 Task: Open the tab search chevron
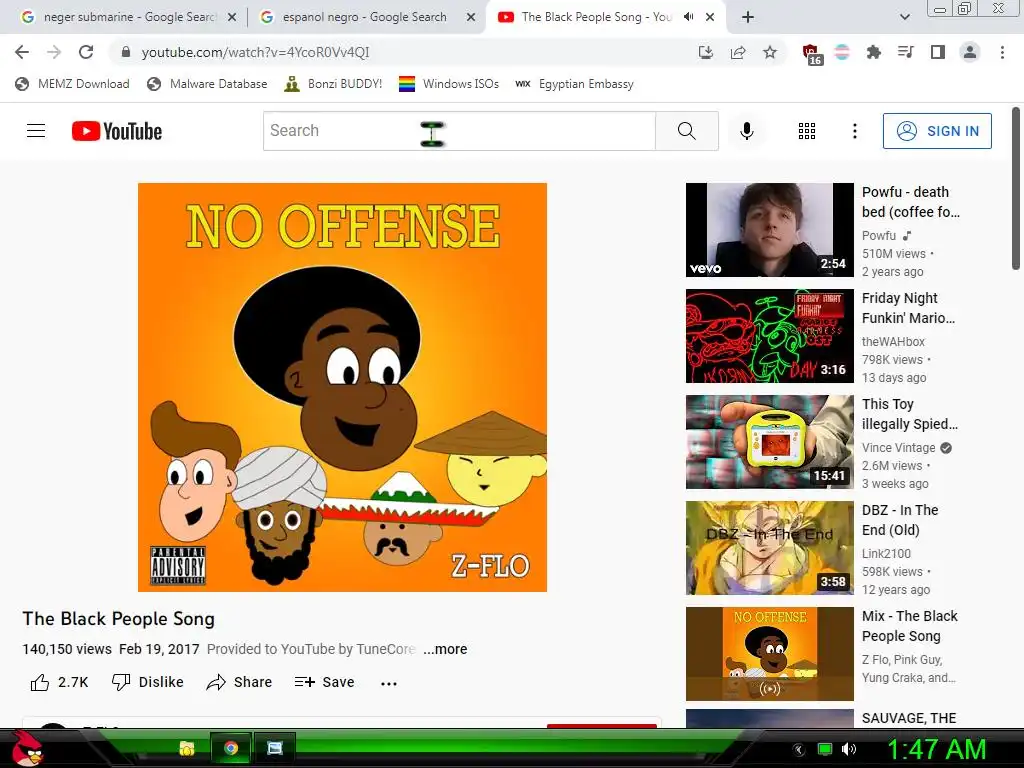904,17
